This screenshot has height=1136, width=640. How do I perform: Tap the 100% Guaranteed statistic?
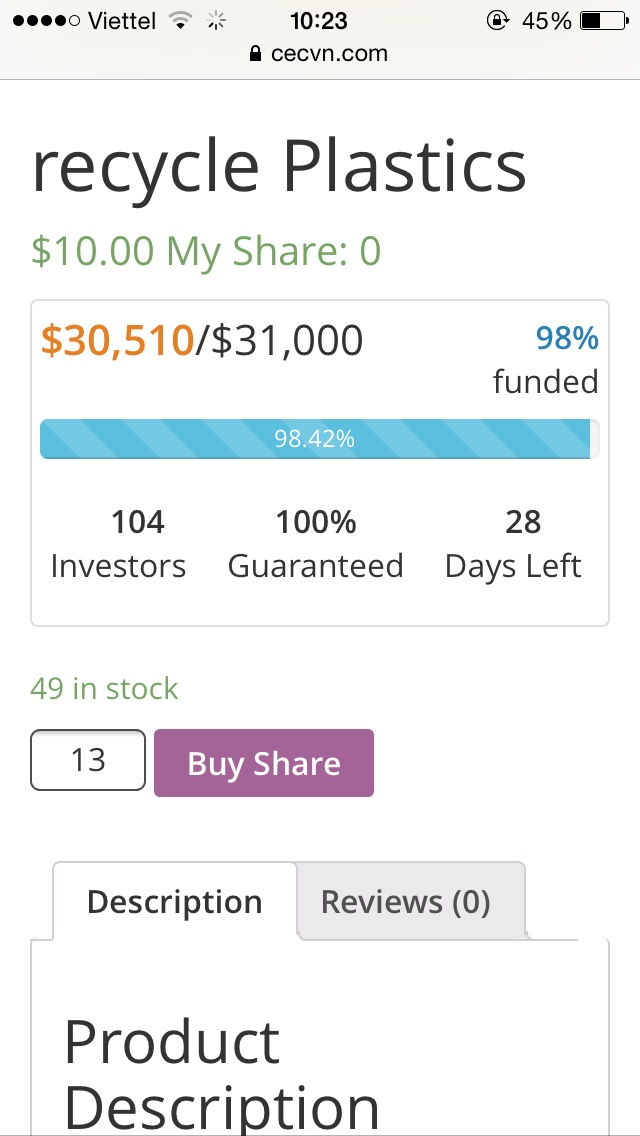[315, 544]
